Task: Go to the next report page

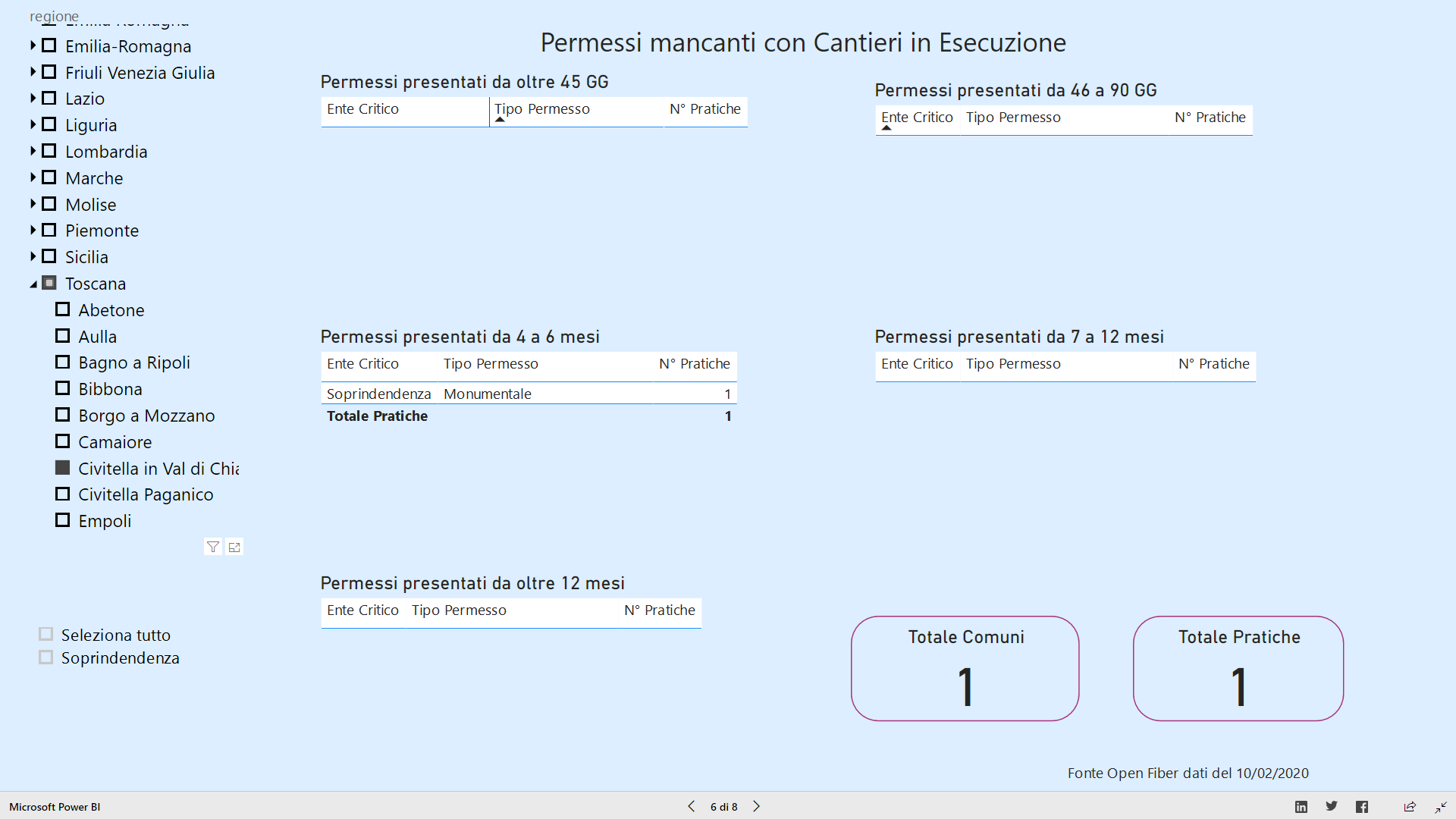Action: tap(756, 806)
